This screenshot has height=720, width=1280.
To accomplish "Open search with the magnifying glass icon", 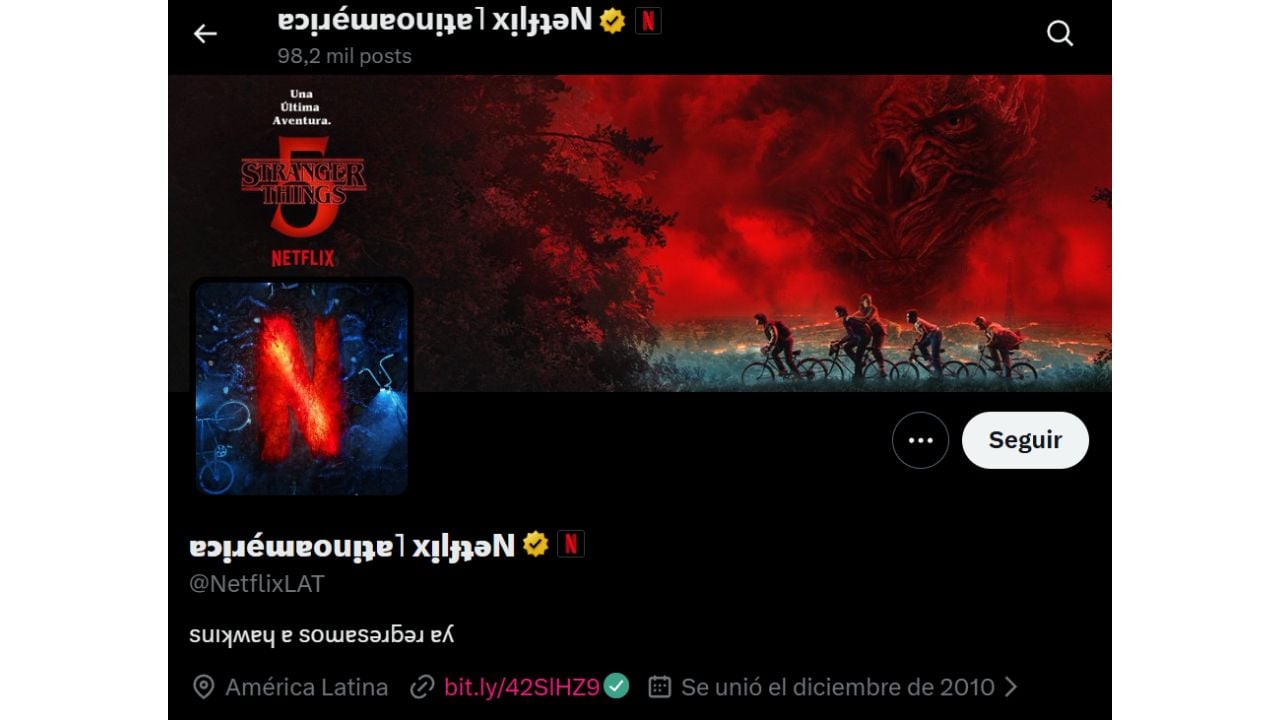I will click(1060, 34).
